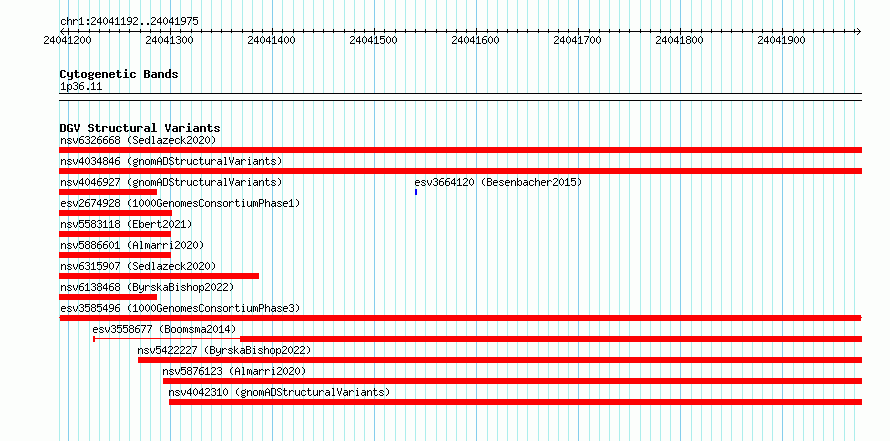Click the 24041400 ruler position
This screenshot has width=890, height=441.
point(271,41)
